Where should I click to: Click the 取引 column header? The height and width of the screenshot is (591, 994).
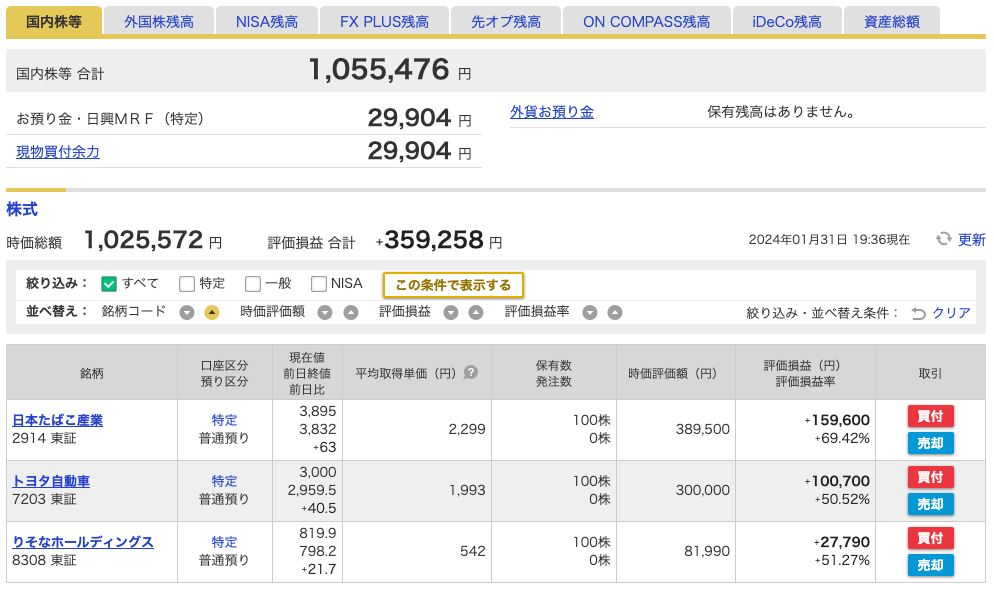931,373
